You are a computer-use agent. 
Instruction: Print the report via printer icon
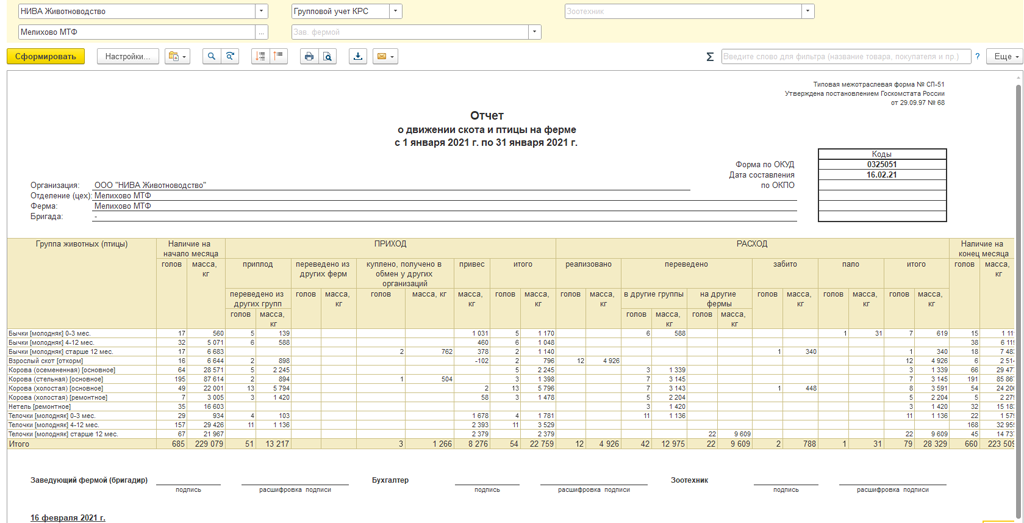(x=309, y=57)
